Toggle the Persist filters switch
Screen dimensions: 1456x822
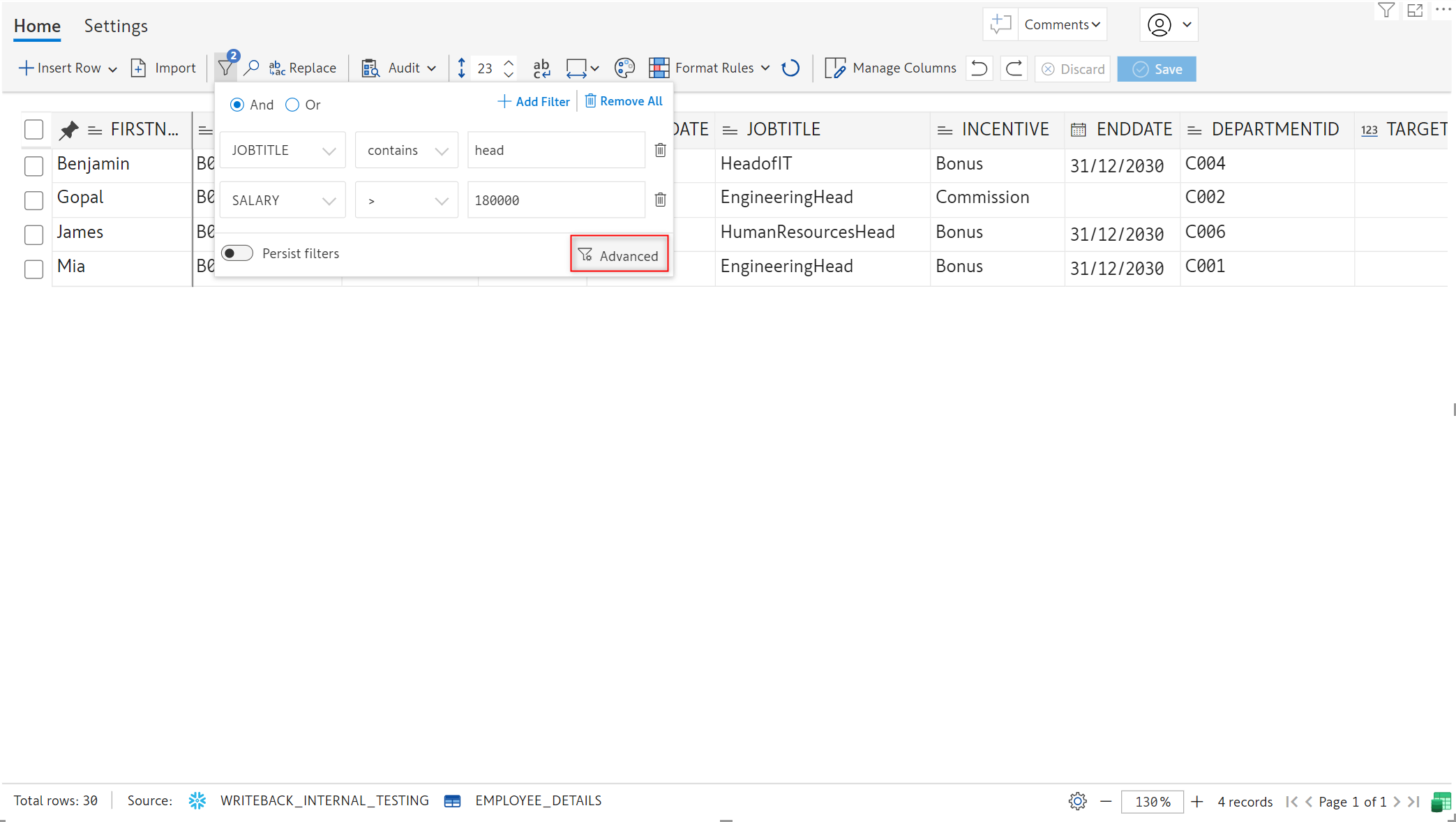tap(237, 253)
